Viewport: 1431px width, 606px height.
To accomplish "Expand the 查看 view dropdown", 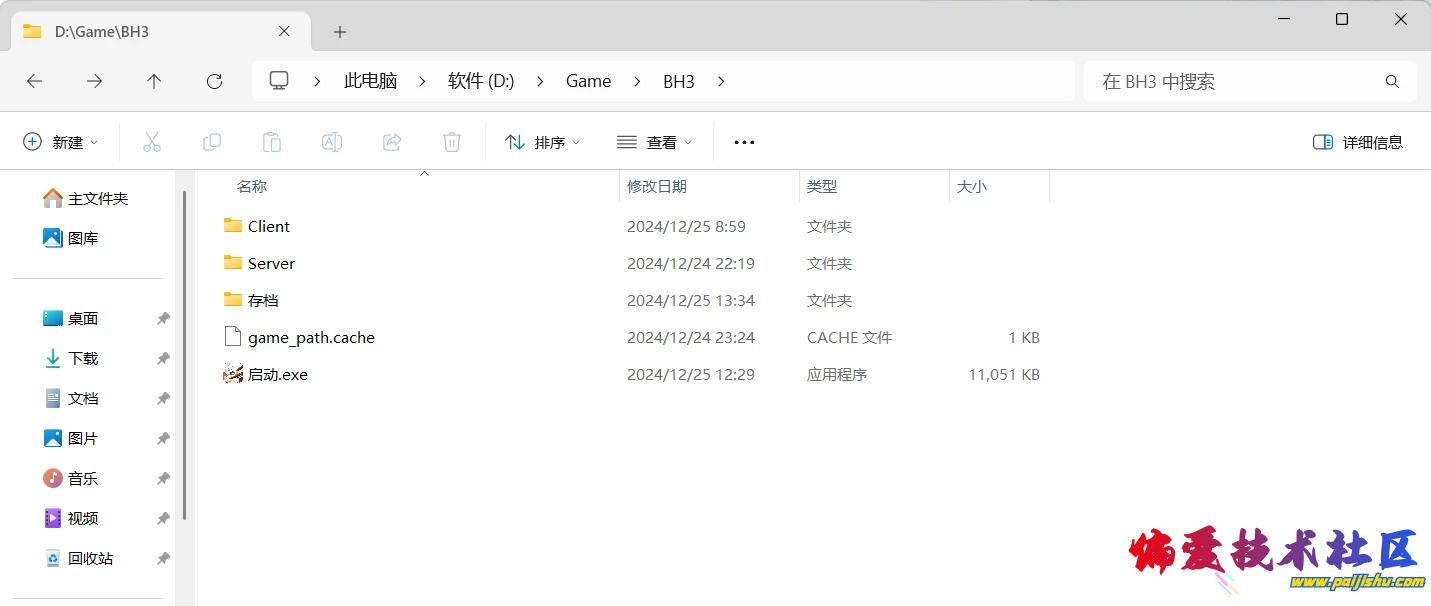I will 655,142.
